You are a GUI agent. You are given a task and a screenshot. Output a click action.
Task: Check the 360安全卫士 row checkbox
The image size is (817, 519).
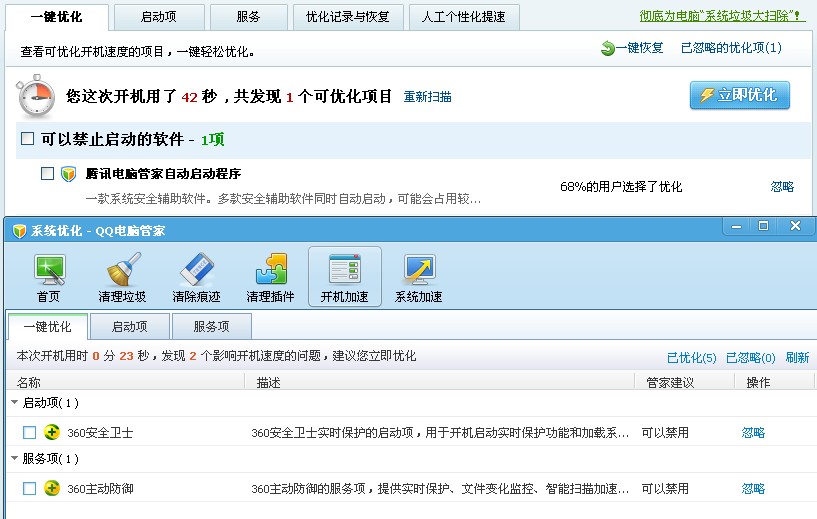(30, 432)
